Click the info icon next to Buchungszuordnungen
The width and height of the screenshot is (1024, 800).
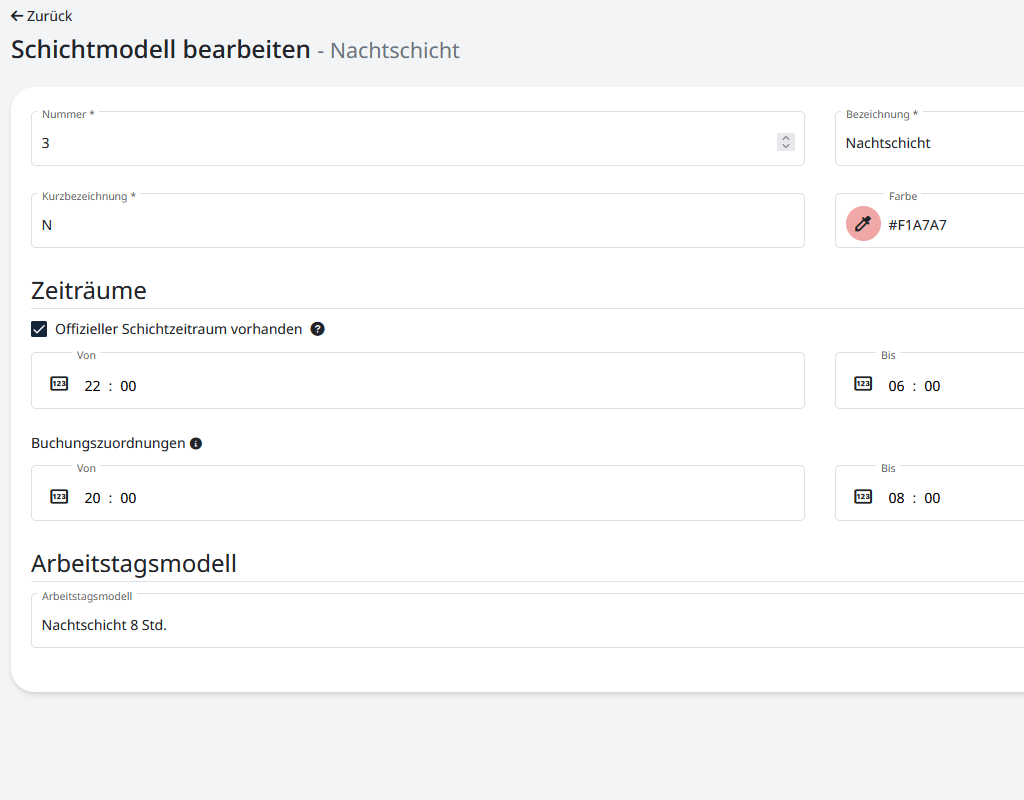[195, 443]
